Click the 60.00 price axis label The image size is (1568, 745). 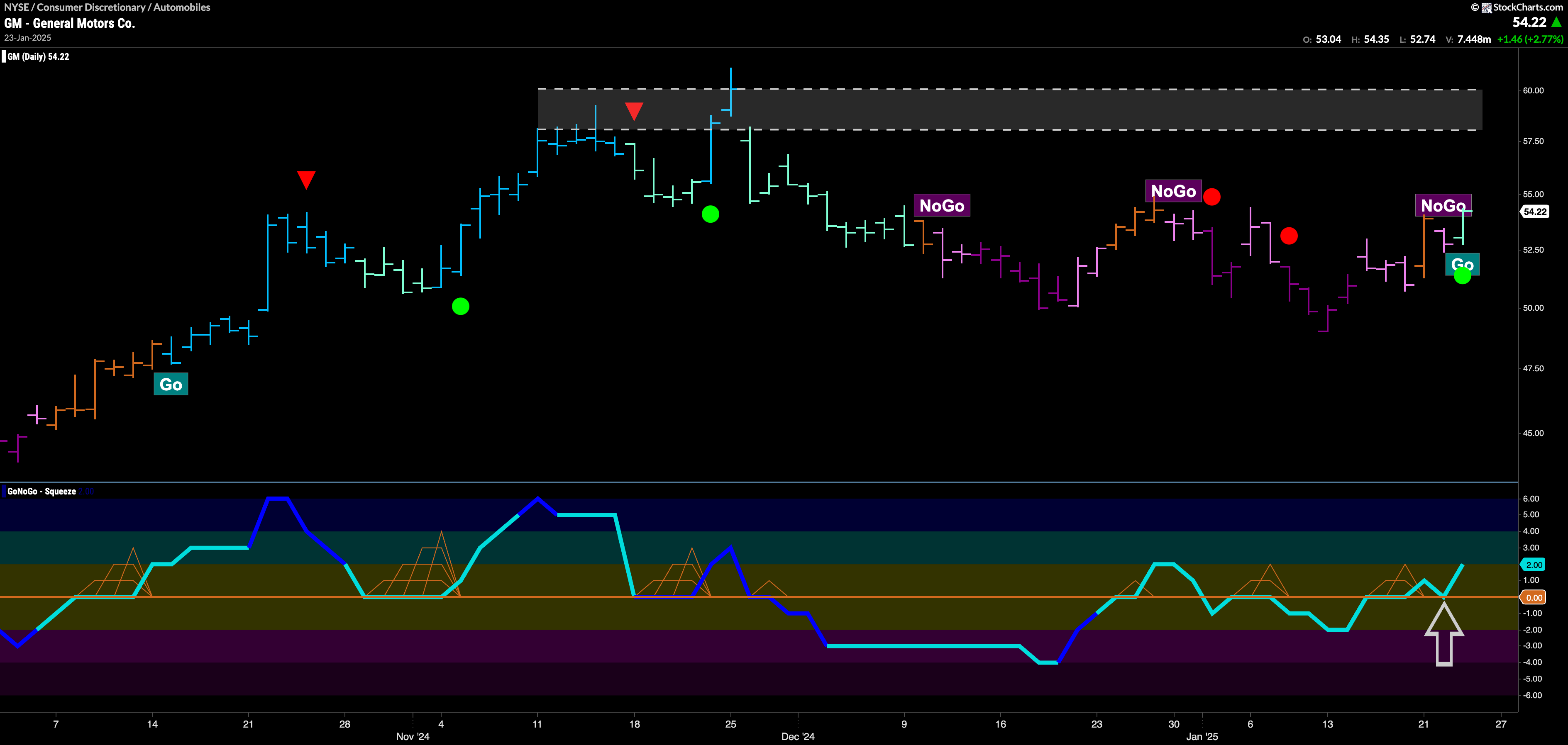pos(1533,90)
